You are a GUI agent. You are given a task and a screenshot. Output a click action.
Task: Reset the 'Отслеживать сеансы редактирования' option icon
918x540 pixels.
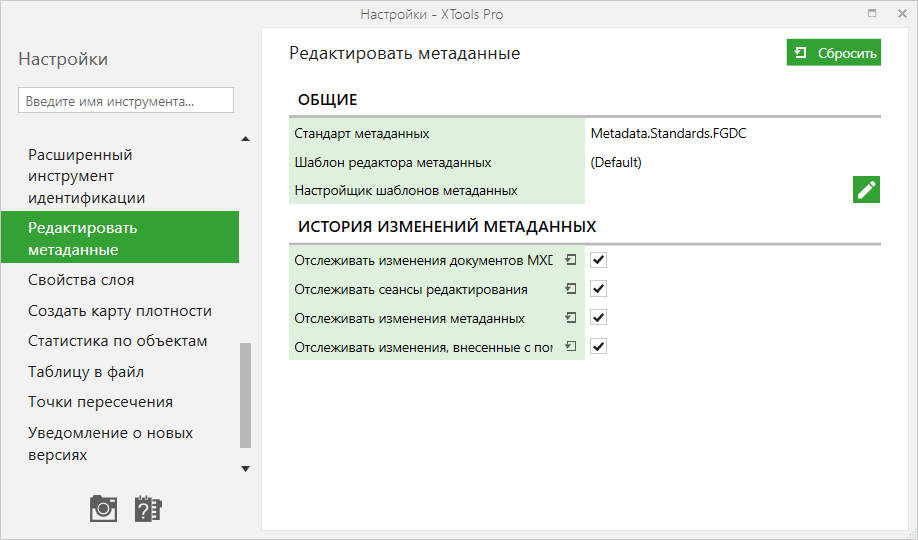click(570, 289)
